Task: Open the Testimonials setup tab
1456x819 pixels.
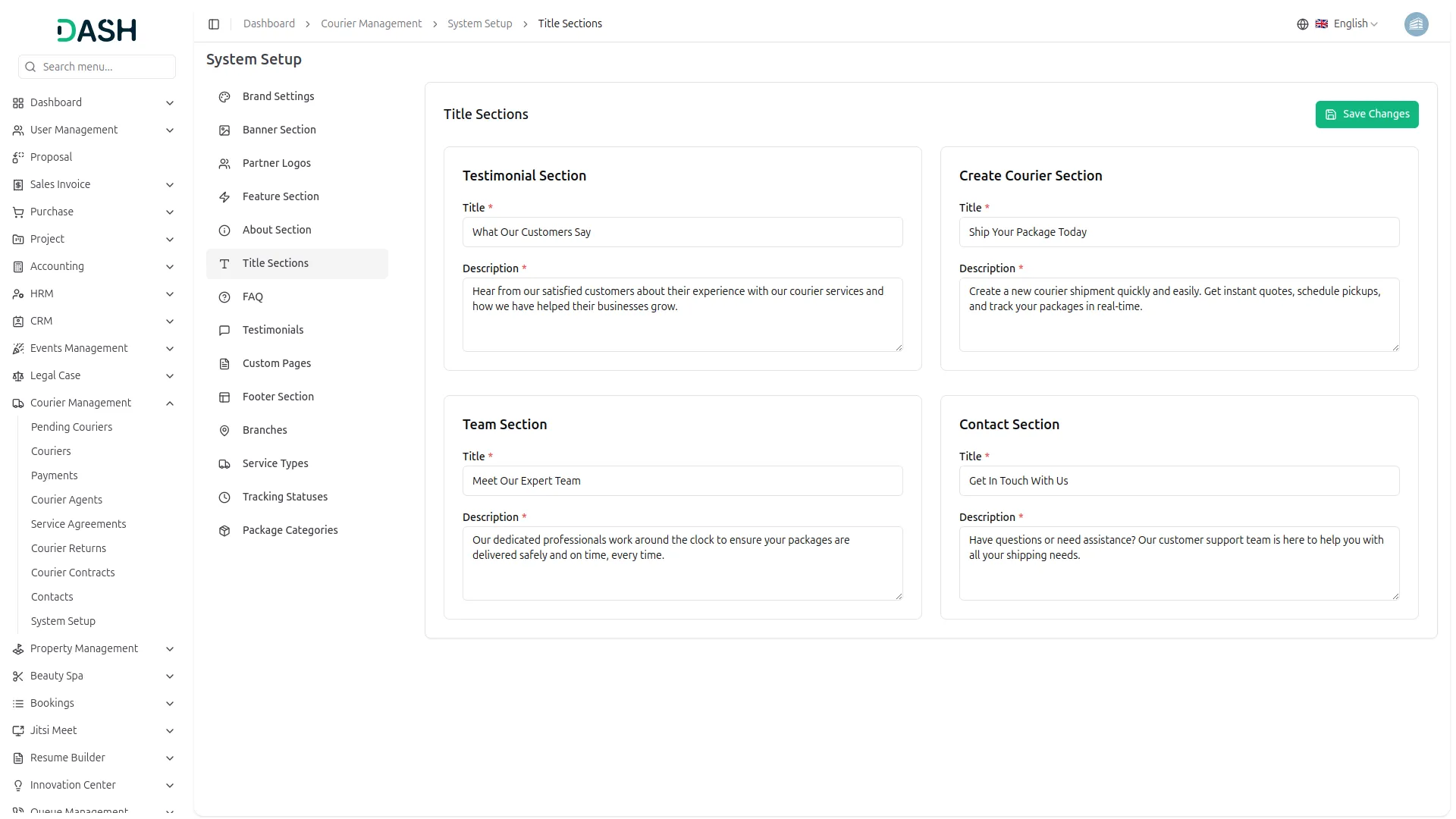Action: point(273,330)
